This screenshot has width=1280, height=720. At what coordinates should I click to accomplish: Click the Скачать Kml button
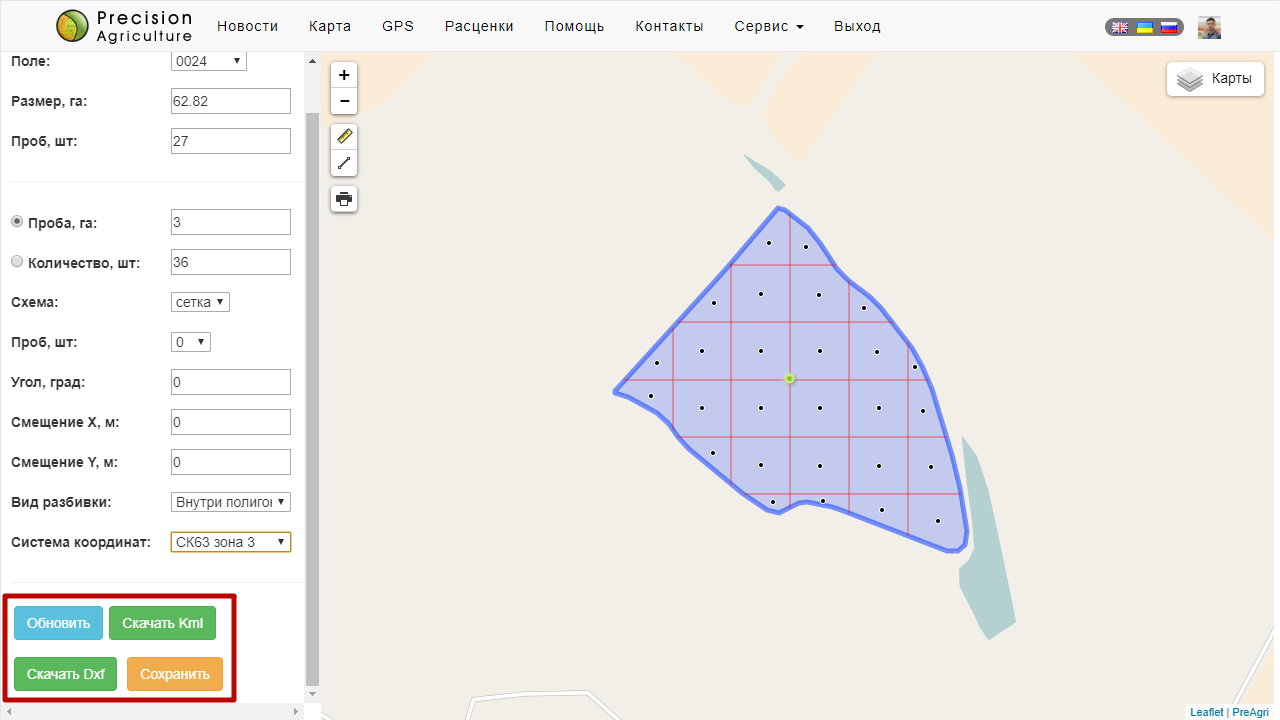pos(162,623)
